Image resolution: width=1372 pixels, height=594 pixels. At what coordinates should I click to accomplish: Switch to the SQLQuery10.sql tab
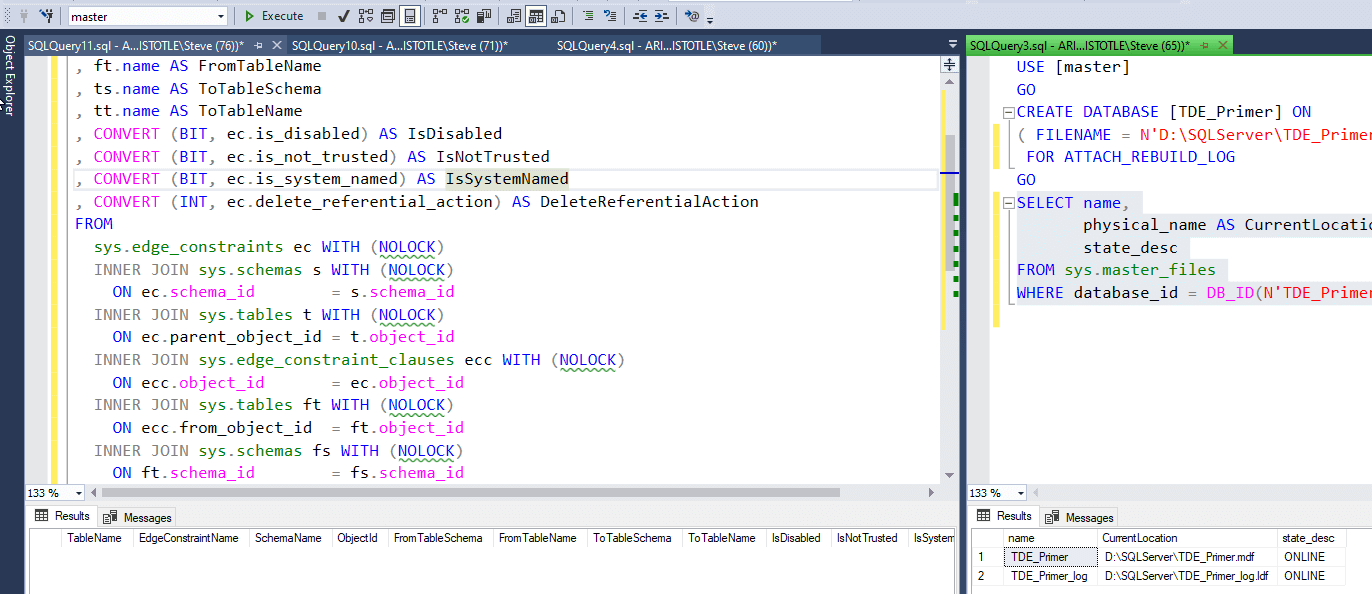[400, 45]
